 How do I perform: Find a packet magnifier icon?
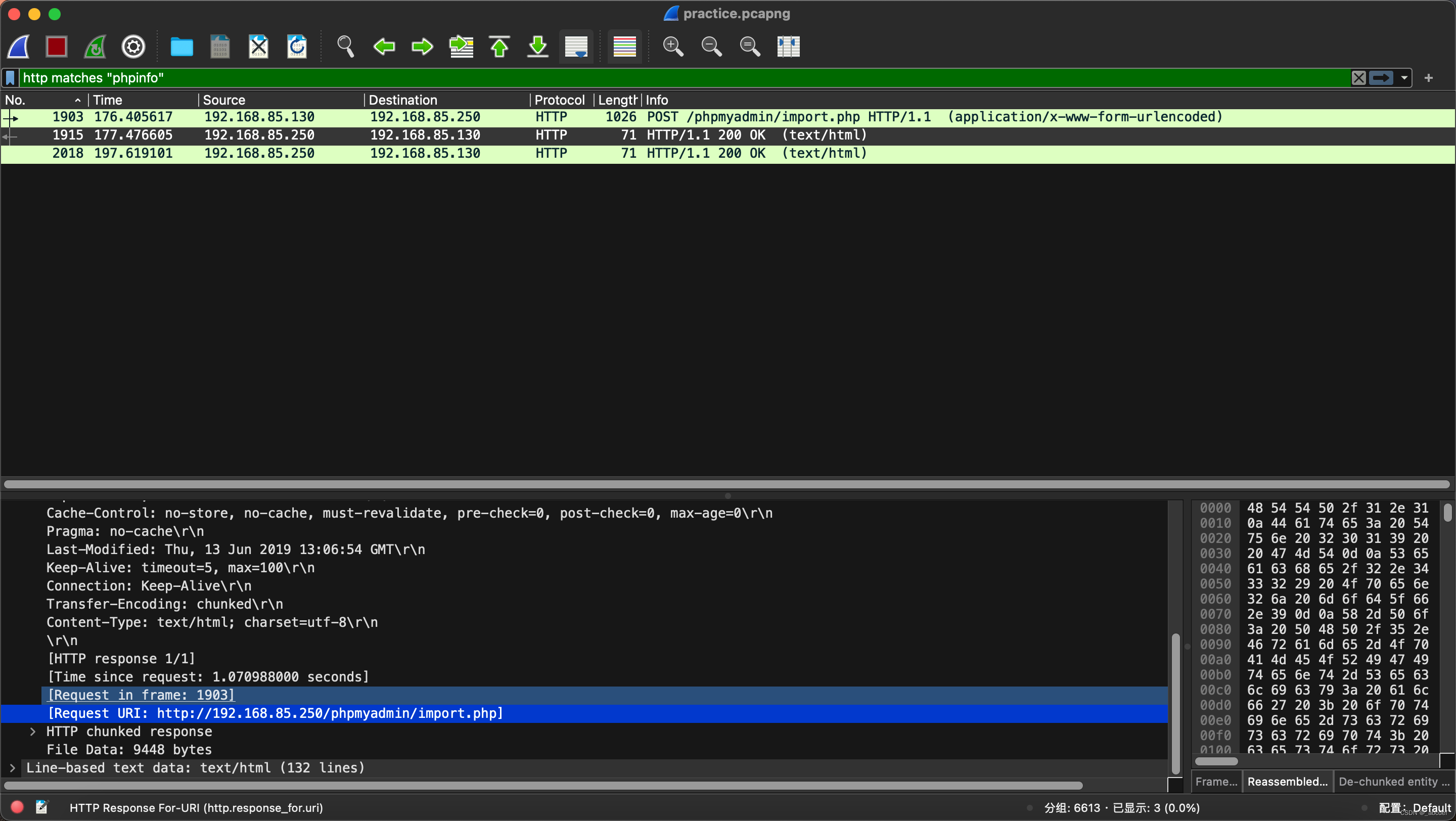click(345, 47)
